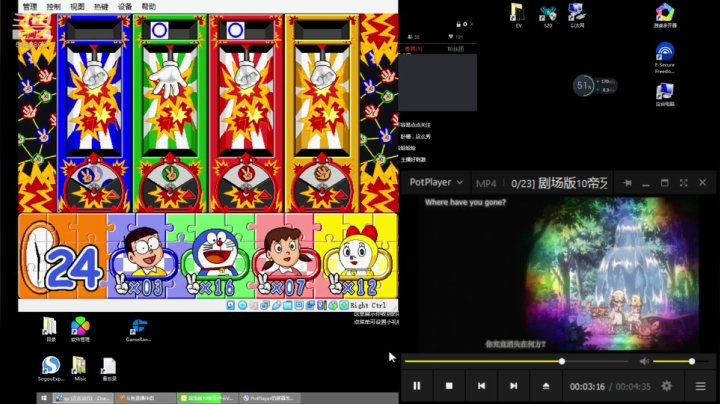Image resolution: width=720 pixels, height=404 pixels.
Task: Open the PotPlayer playlist menu icon
Action: (x=700, y=386)
